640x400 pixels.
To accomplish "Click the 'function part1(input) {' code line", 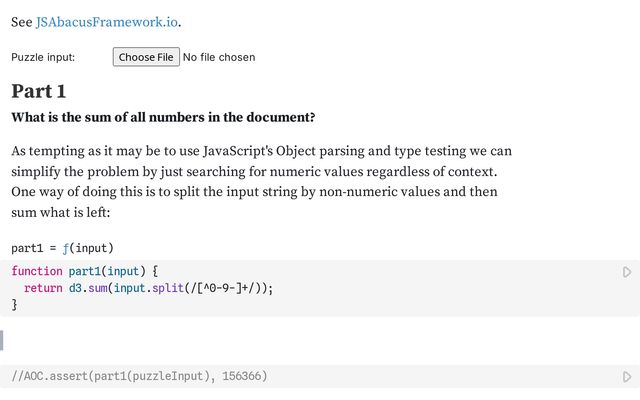I will click(x=85, y=271).
